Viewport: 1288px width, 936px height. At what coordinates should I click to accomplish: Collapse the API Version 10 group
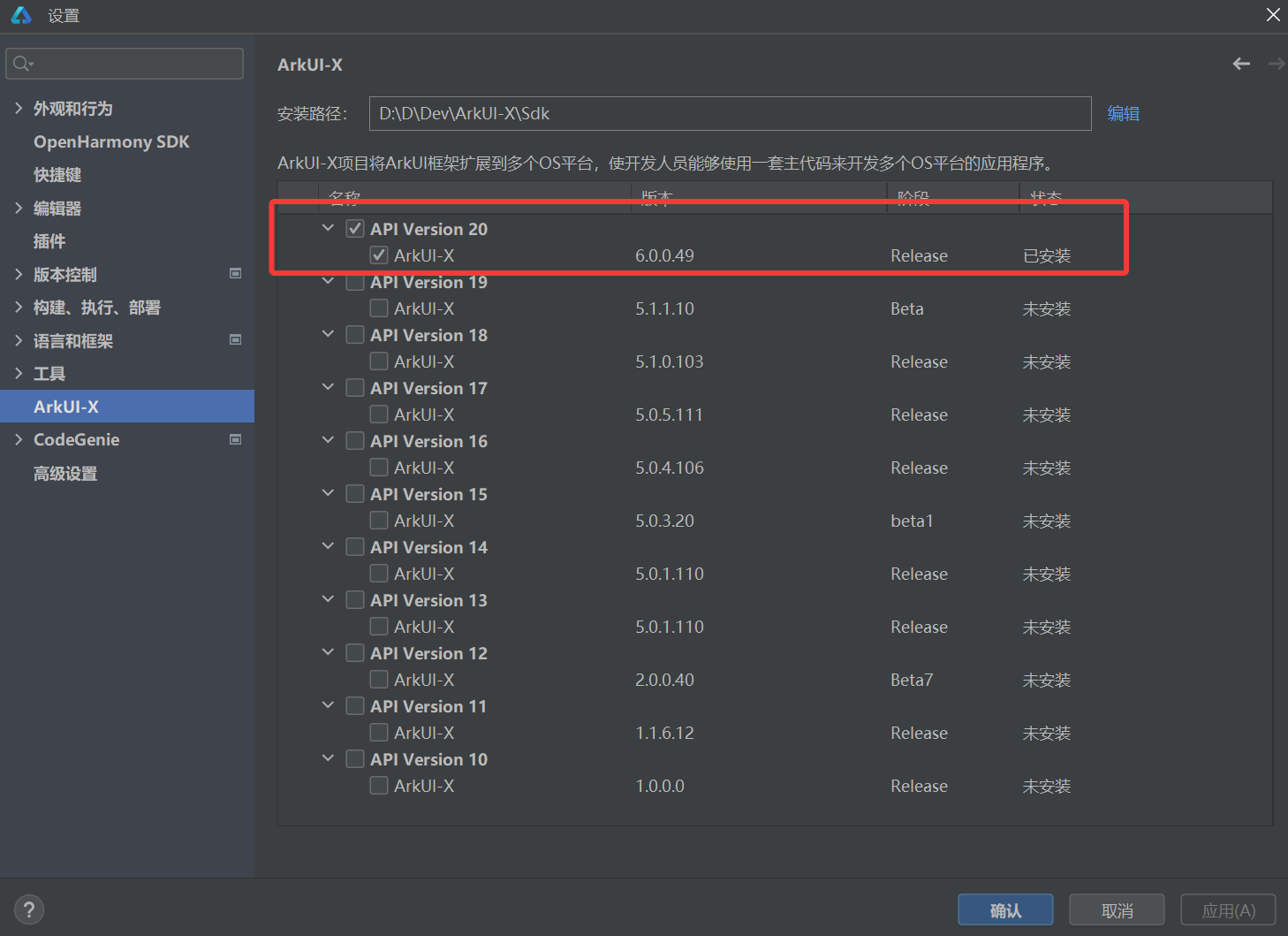click(328, 758)
